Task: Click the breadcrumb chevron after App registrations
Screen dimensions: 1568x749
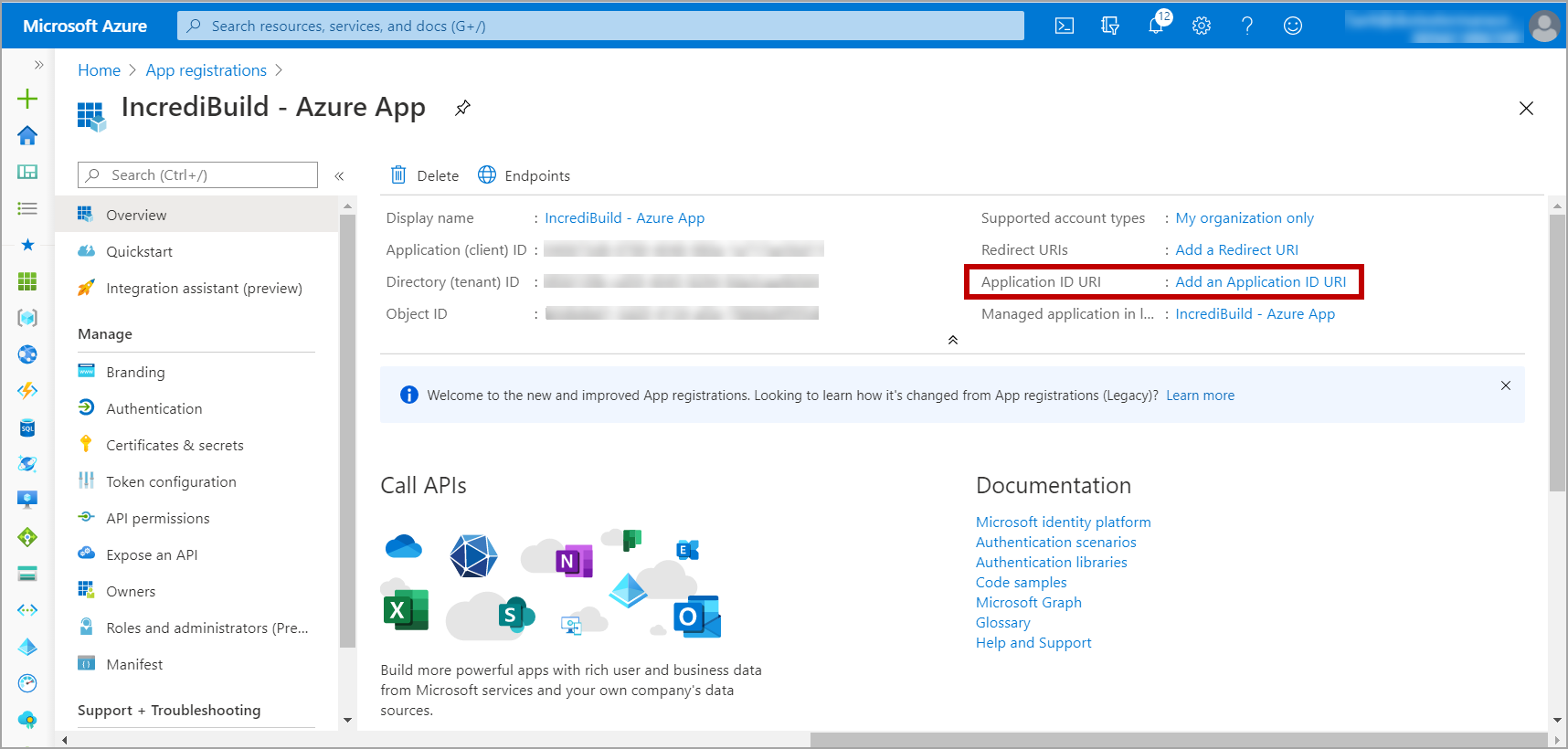Action: point(279,70)
